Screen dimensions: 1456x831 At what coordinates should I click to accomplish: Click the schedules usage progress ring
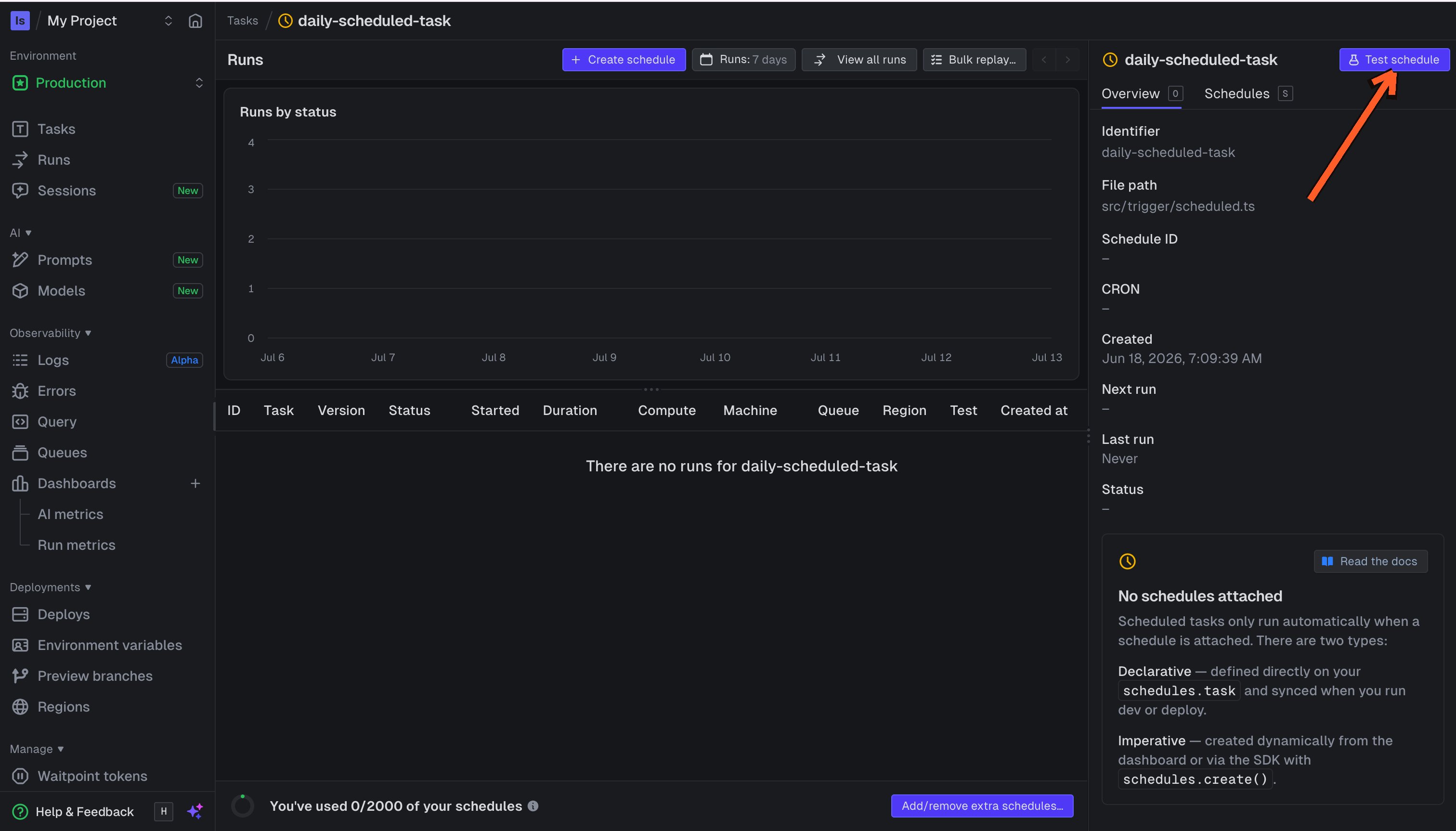point(243,806)
